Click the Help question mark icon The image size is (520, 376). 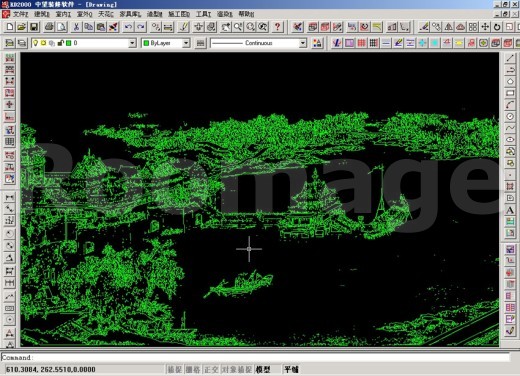click(x=277, y=27)
